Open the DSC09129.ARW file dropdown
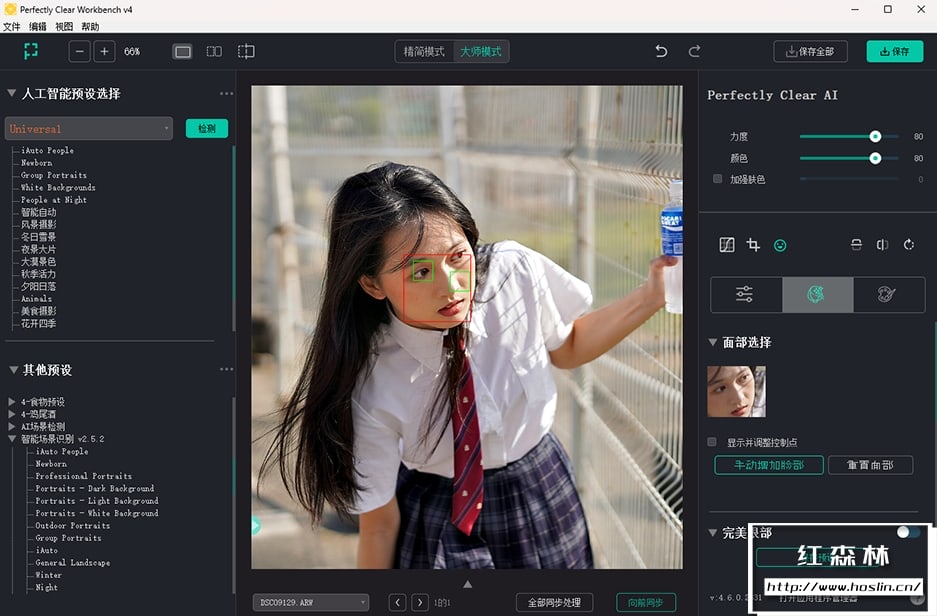The height and width of the screenshot is (616, 937). tap(311, 602)
